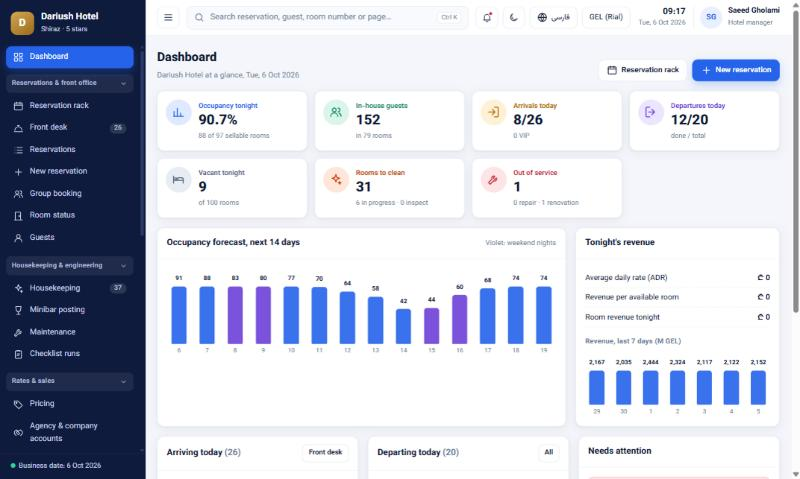Viewport: 800px width, 479px height.
Task: Click the Rooms to clean icon
Action: pyautogui.click(x=336, y=180)
